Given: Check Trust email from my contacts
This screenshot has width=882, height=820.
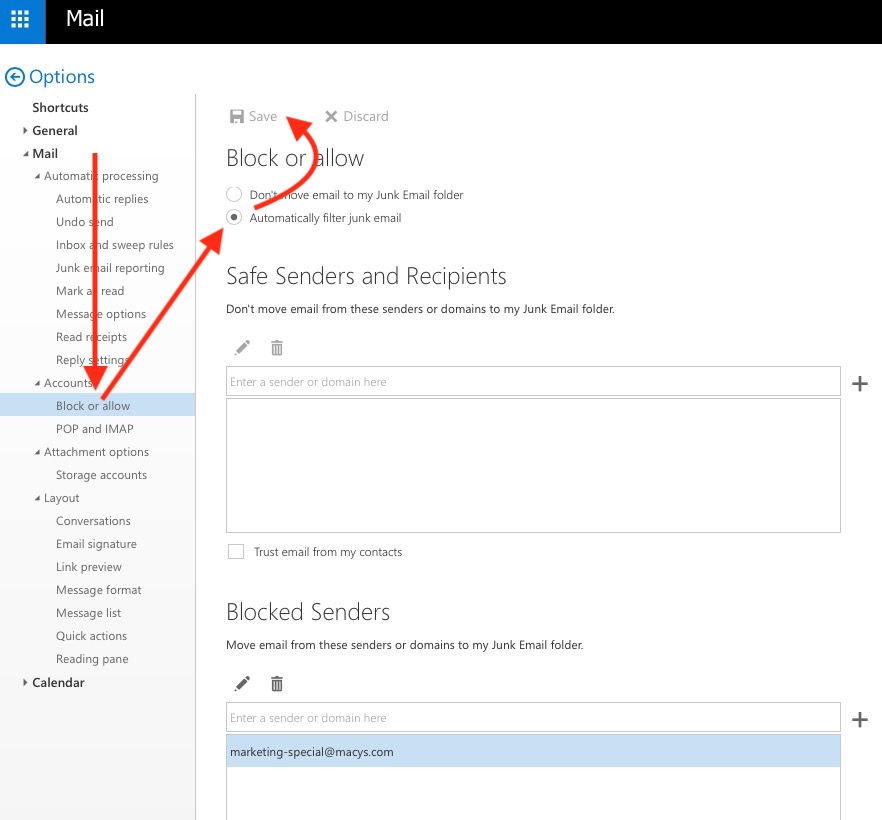Looking at the screenshot, I should [236, 552].
